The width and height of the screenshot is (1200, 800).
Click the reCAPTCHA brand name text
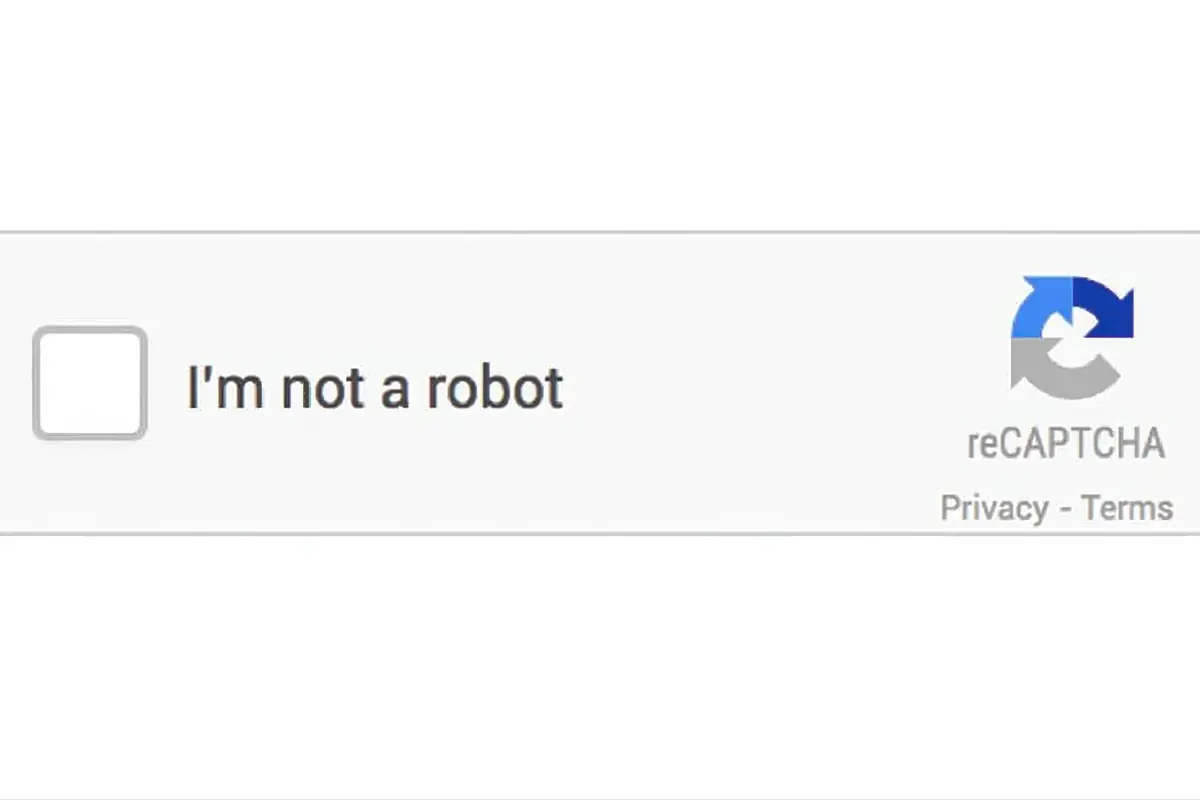[x=1066, y=443]
